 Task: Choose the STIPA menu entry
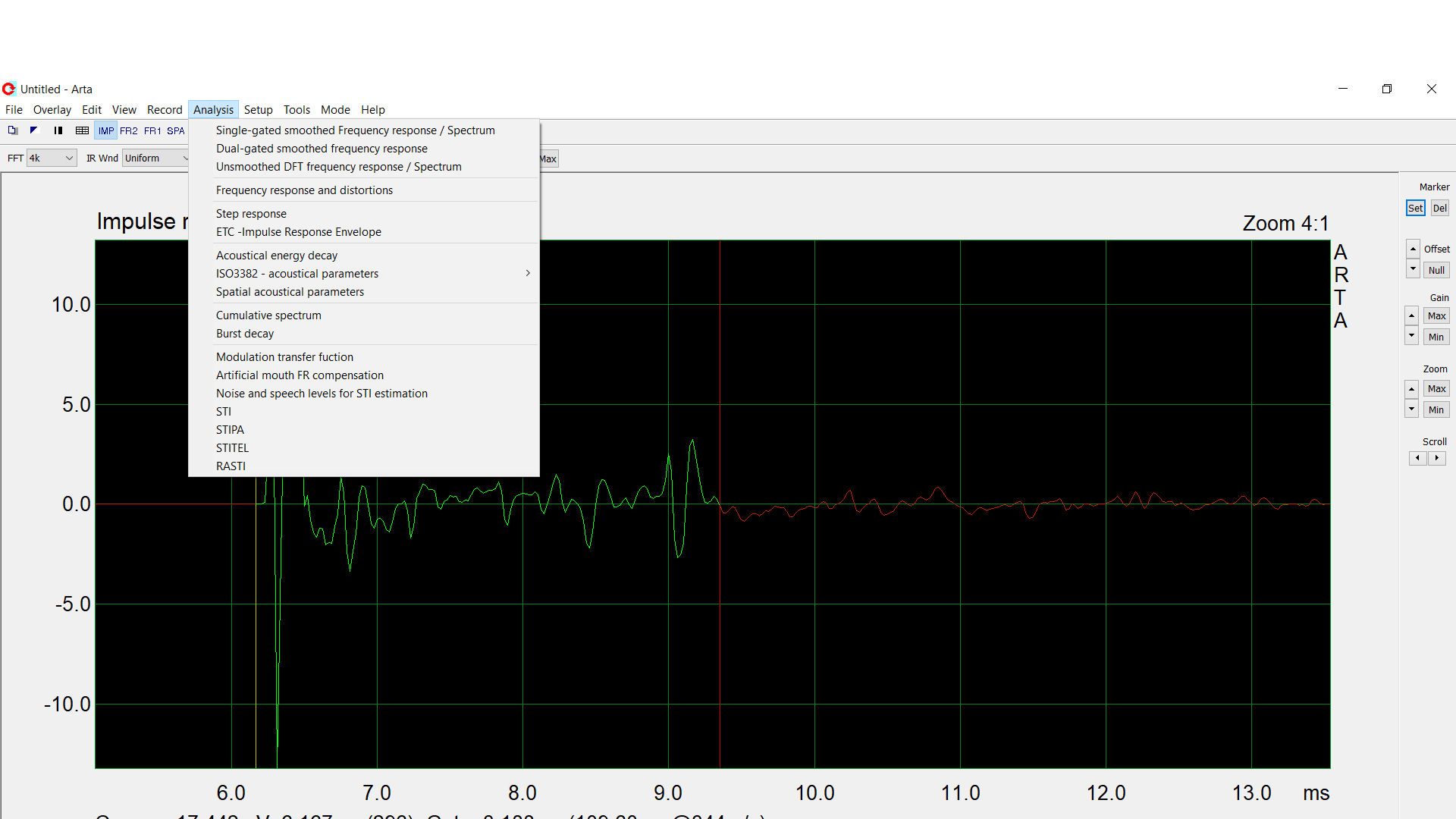pyautogui.click(x=364, y=430)
